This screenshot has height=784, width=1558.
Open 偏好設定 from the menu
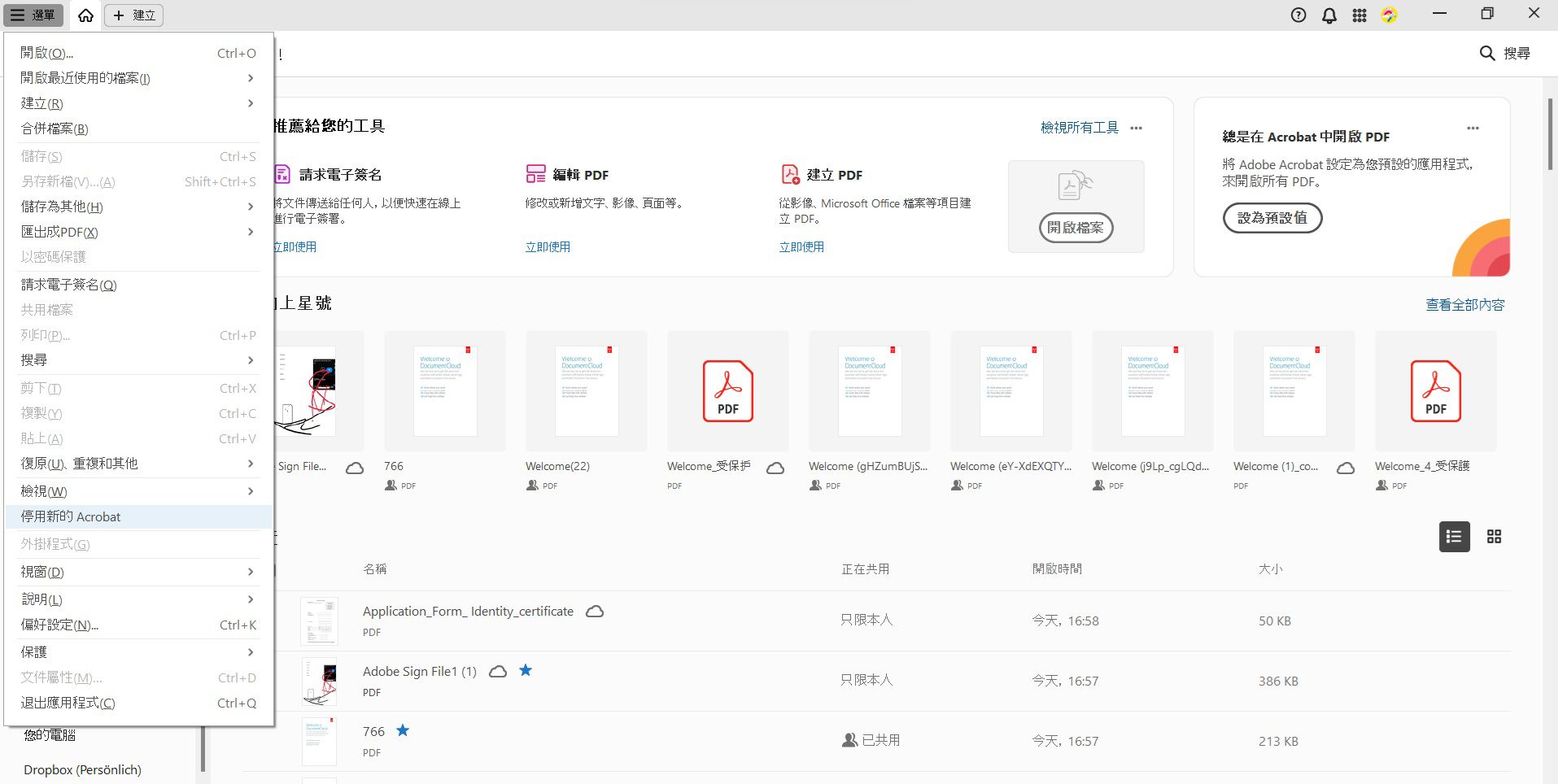(x=59, y=625)
